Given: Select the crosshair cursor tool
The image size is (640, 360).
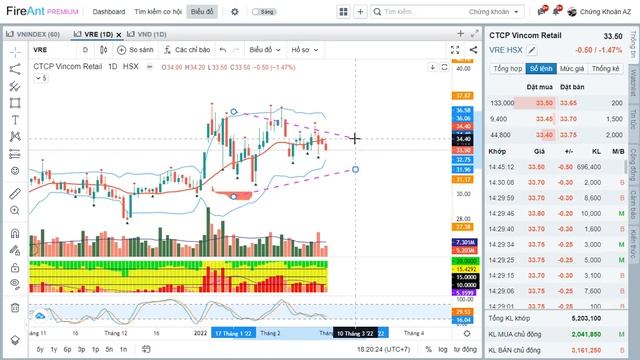Looking at the screenshot, I should pos(15,52).
